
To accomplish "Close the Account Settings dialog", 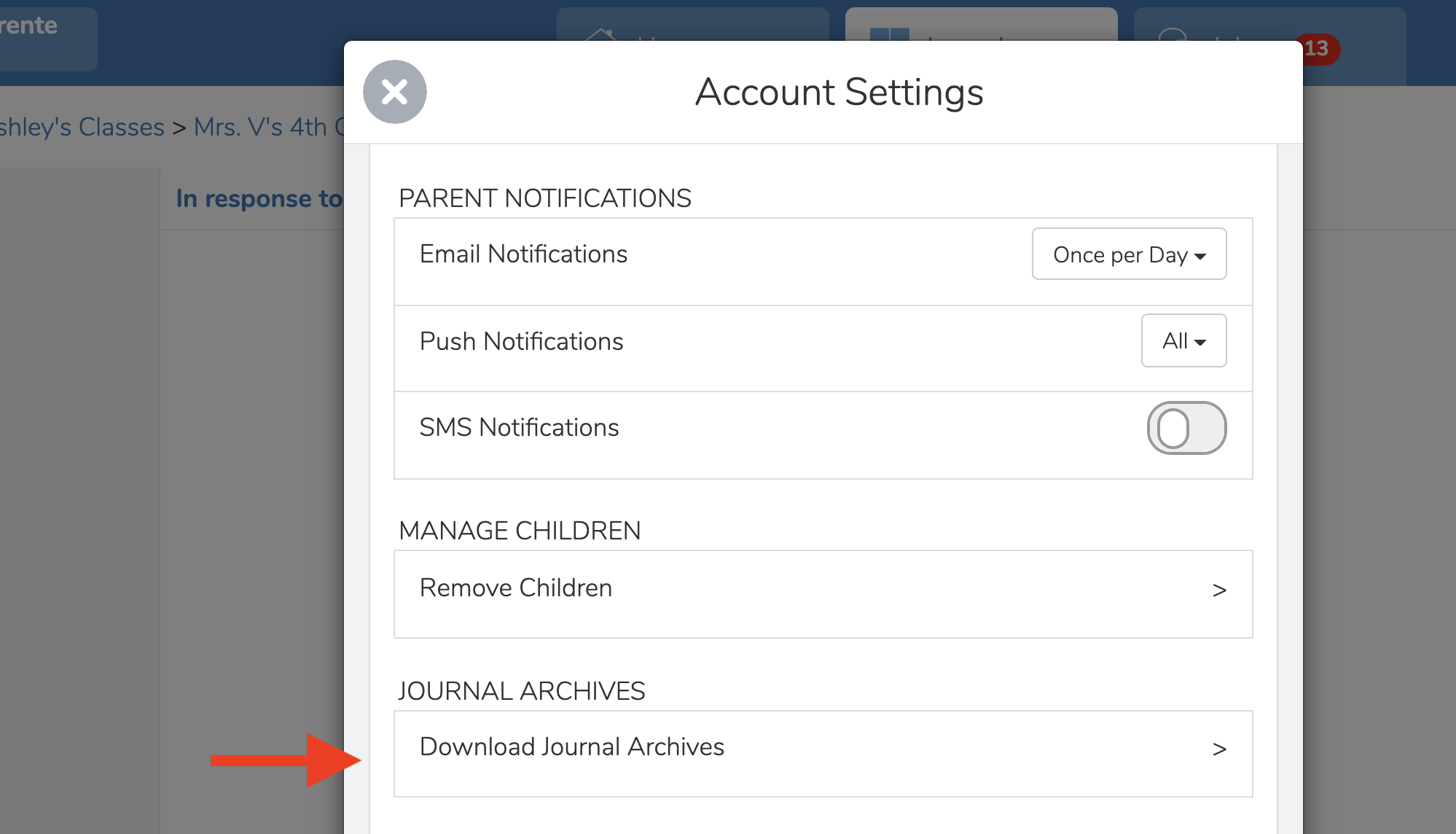I will click(394, 92).
